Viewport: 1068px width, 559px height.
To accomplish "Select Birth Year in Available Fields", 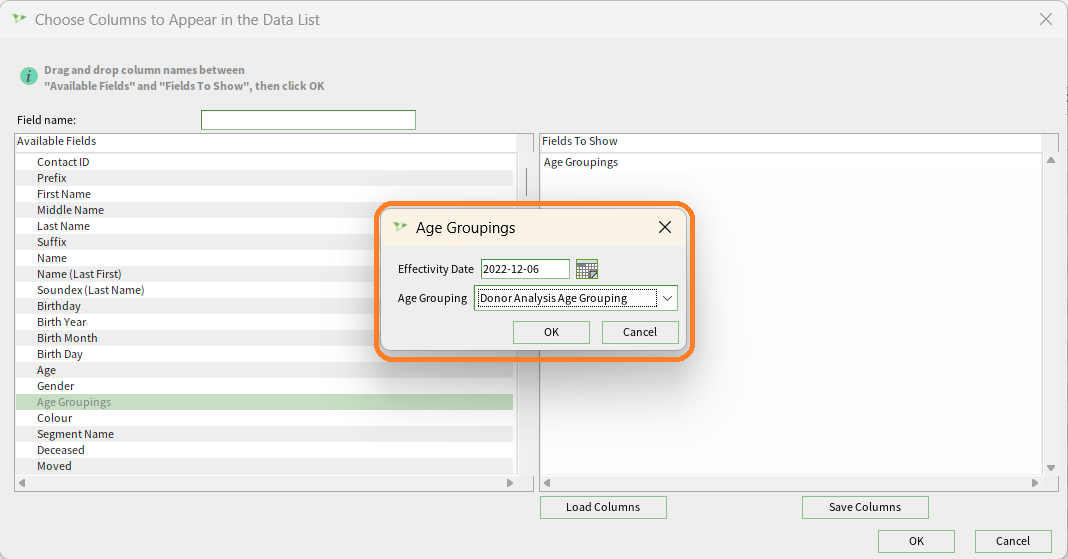I will tap(264, 322).
